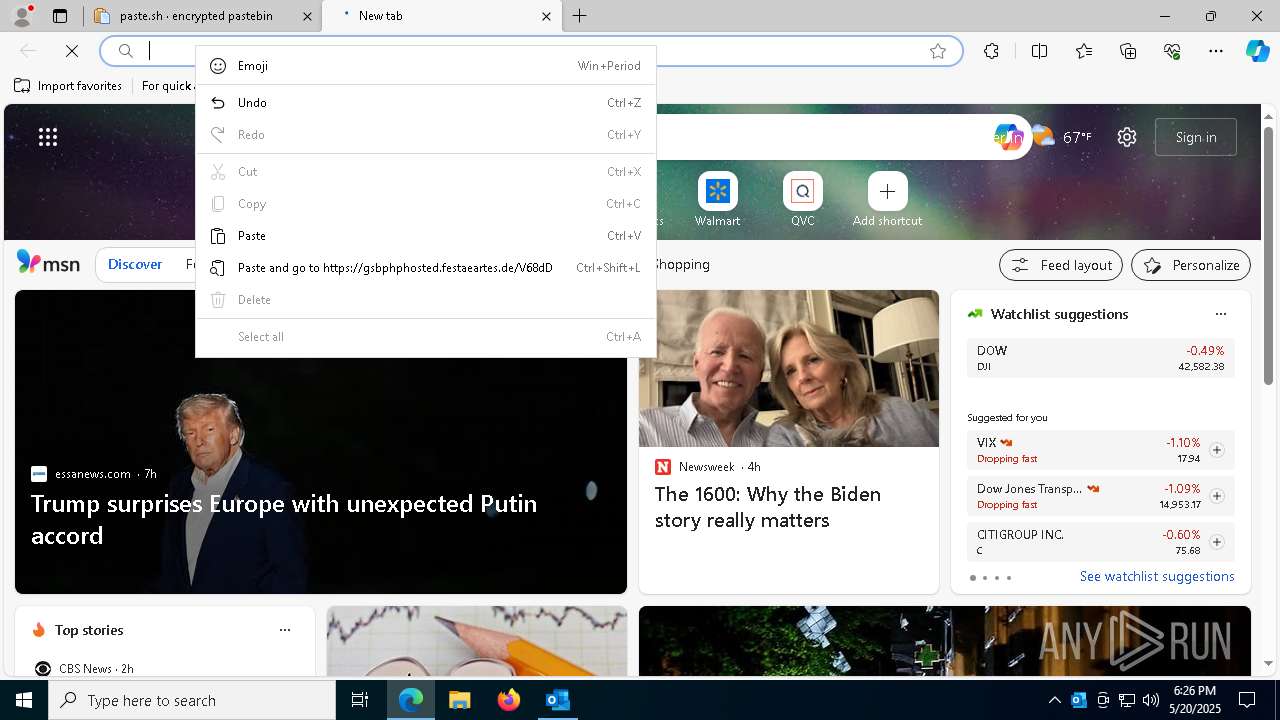Image resolution: width=1280 pixels, height=720 pixels.
Task: Open File Explorer from taskbar
Action: pyautogui.click(x=459, y=700)
